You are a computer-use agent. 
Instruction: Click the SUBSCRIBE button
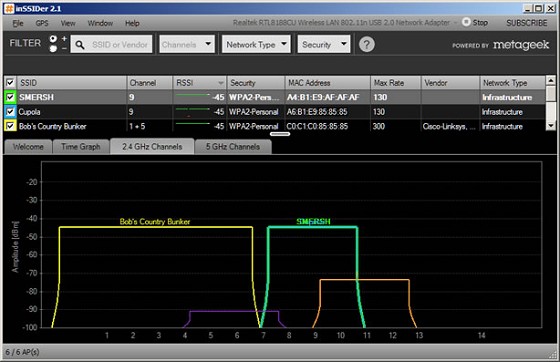point(527,23)
